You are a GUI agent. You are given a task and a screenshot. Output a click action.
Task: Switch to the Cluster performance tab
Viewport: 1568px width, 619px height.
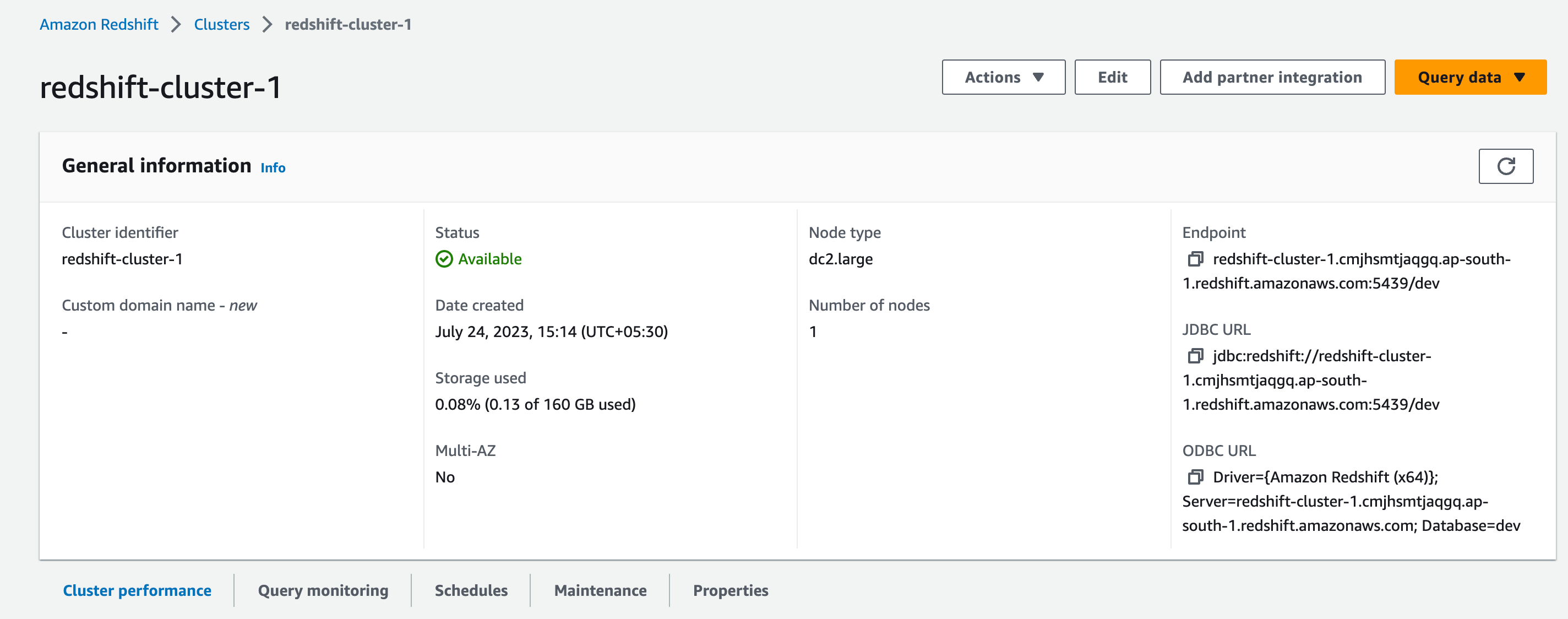(137, 590)
